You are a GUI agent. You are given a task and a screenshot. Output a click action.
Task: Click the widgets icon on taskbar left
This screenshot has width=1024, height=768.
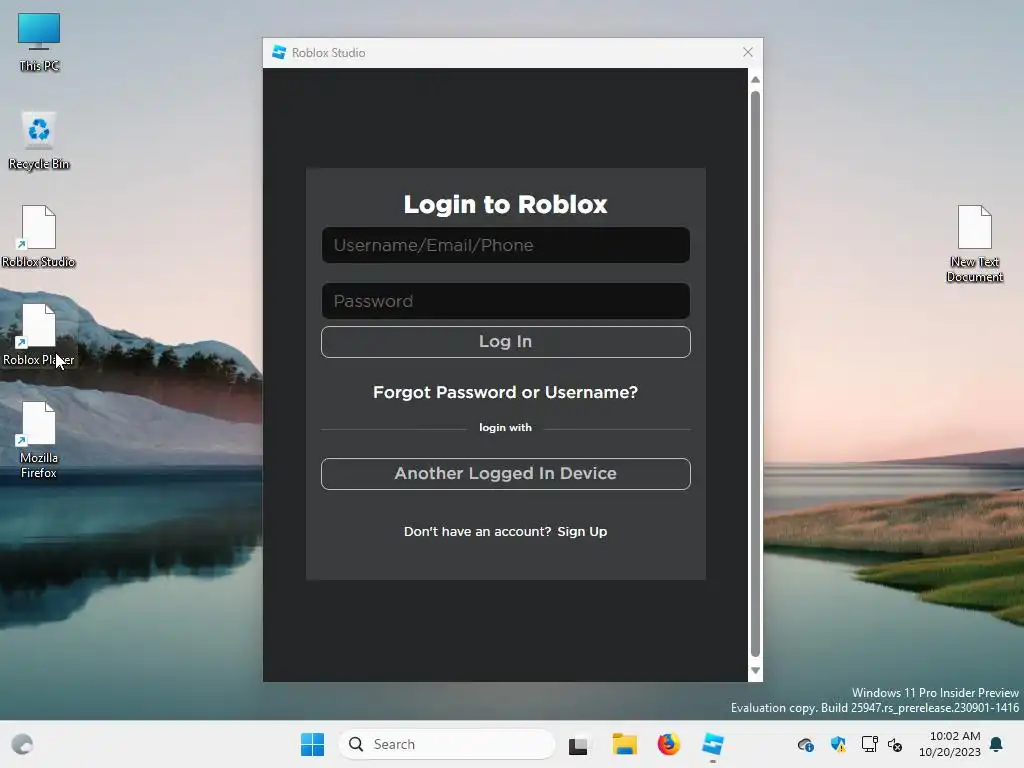[22, 744]
